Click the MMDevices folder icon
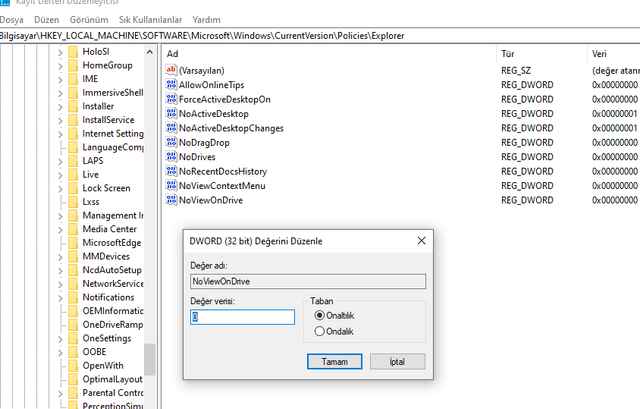 click(73, 256)
